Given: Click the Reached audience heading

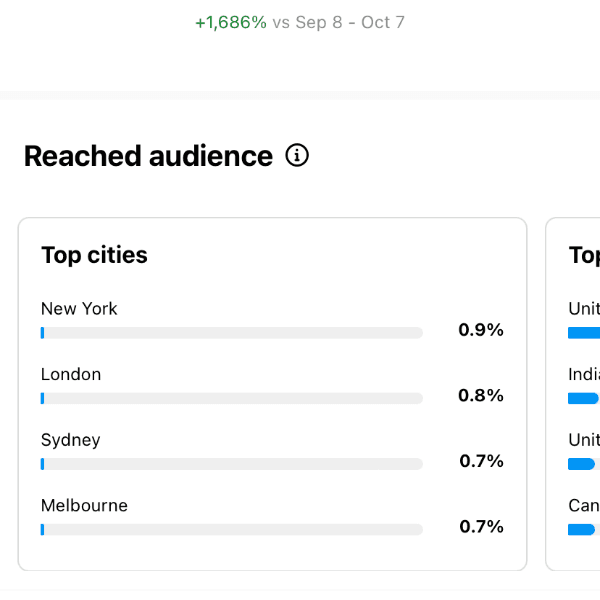Looking at the screenshot, I should point(148,156).
